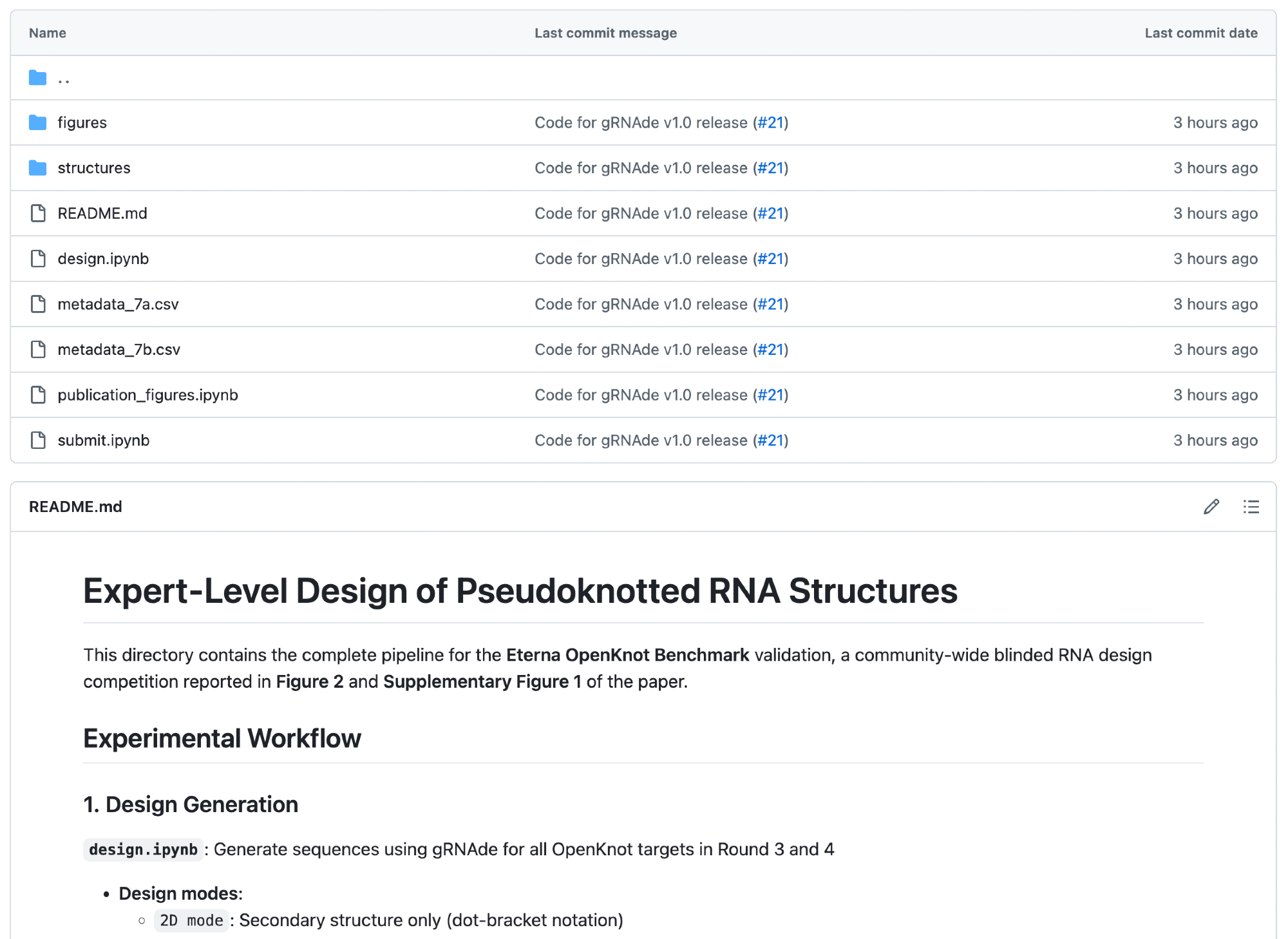Open the figures folder
Screen dimensions: 1288x939
pyautogui.click(x=82, y=122)
